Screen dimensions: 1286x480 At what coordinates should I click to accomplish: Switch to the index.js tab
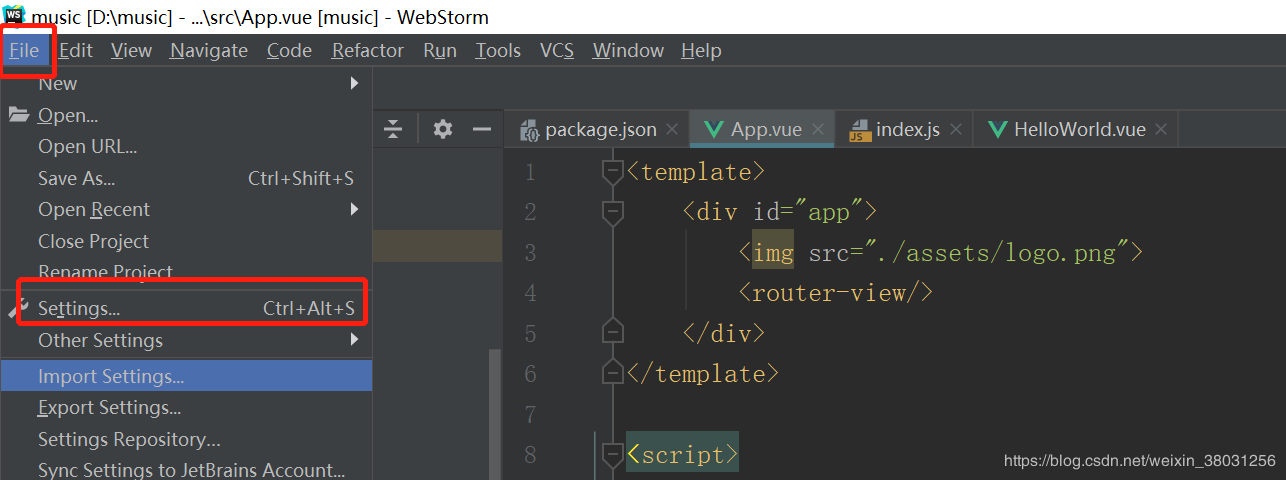(x=907, y=130)
